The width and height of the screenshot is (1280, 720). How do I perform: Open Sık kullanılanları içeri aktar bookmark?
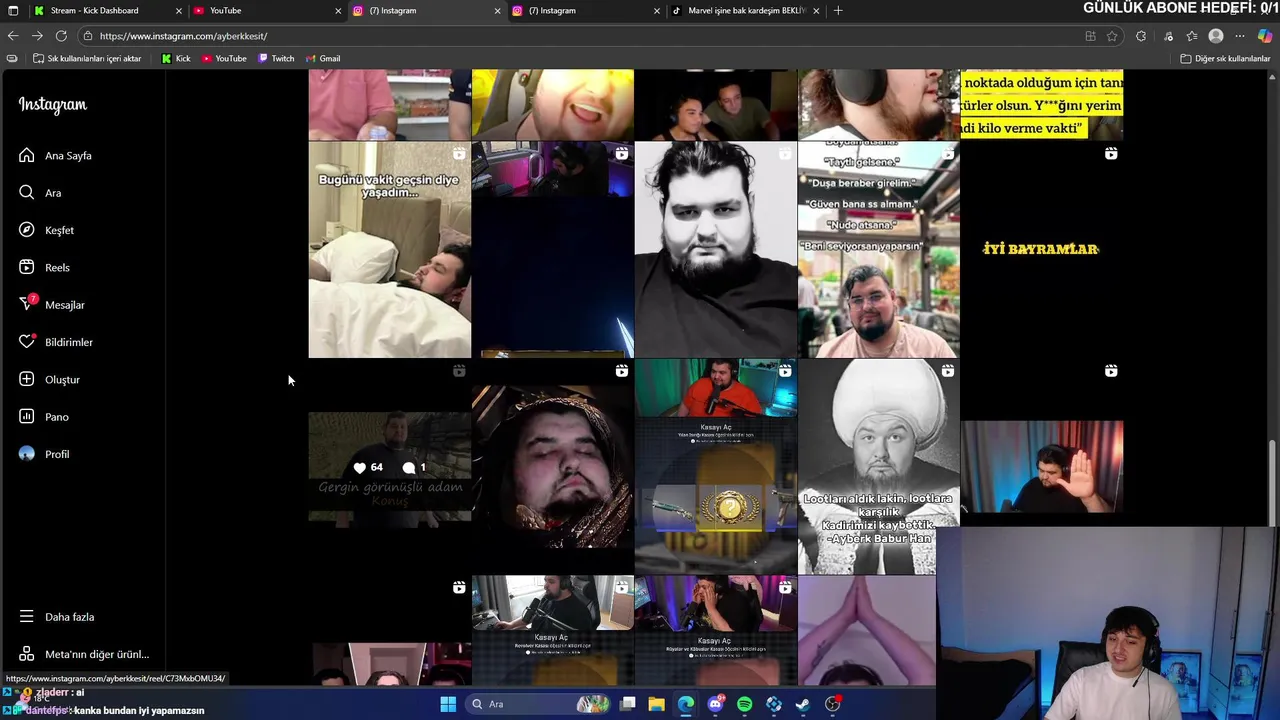point(87,58)
